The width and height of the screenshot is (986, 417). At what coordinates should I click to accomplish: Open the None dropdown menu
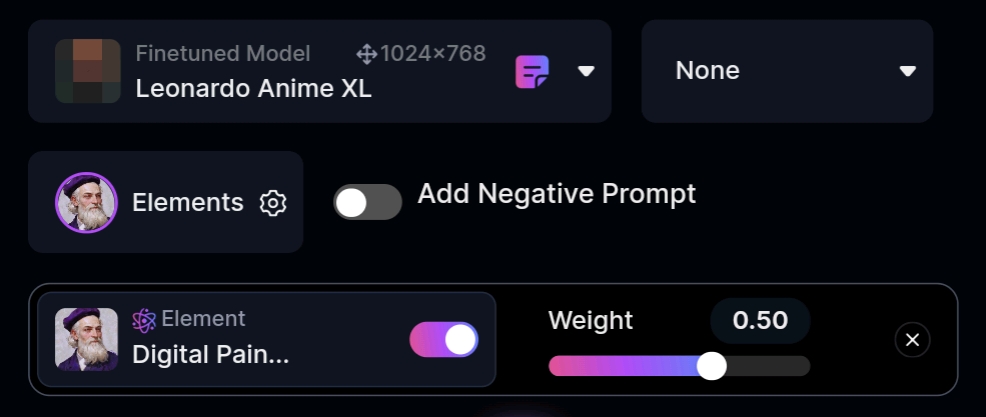click(786, 71)
